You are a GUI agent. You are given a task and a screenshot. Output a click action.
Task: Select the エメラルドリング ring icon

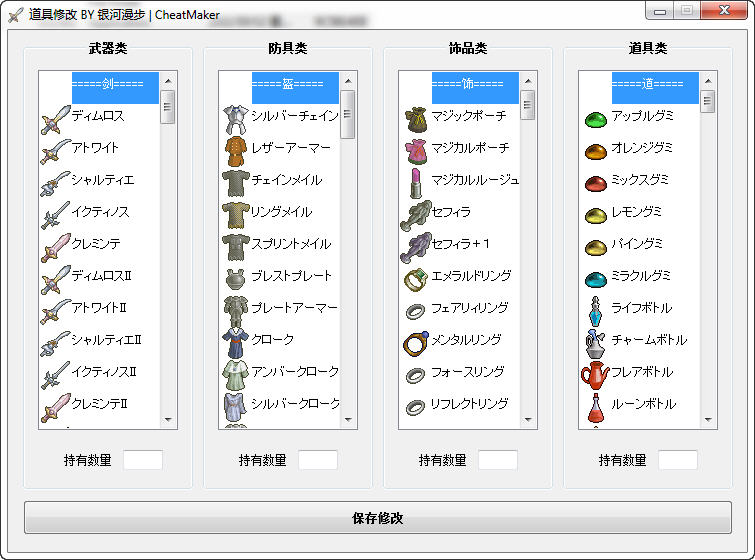[415, 277]
